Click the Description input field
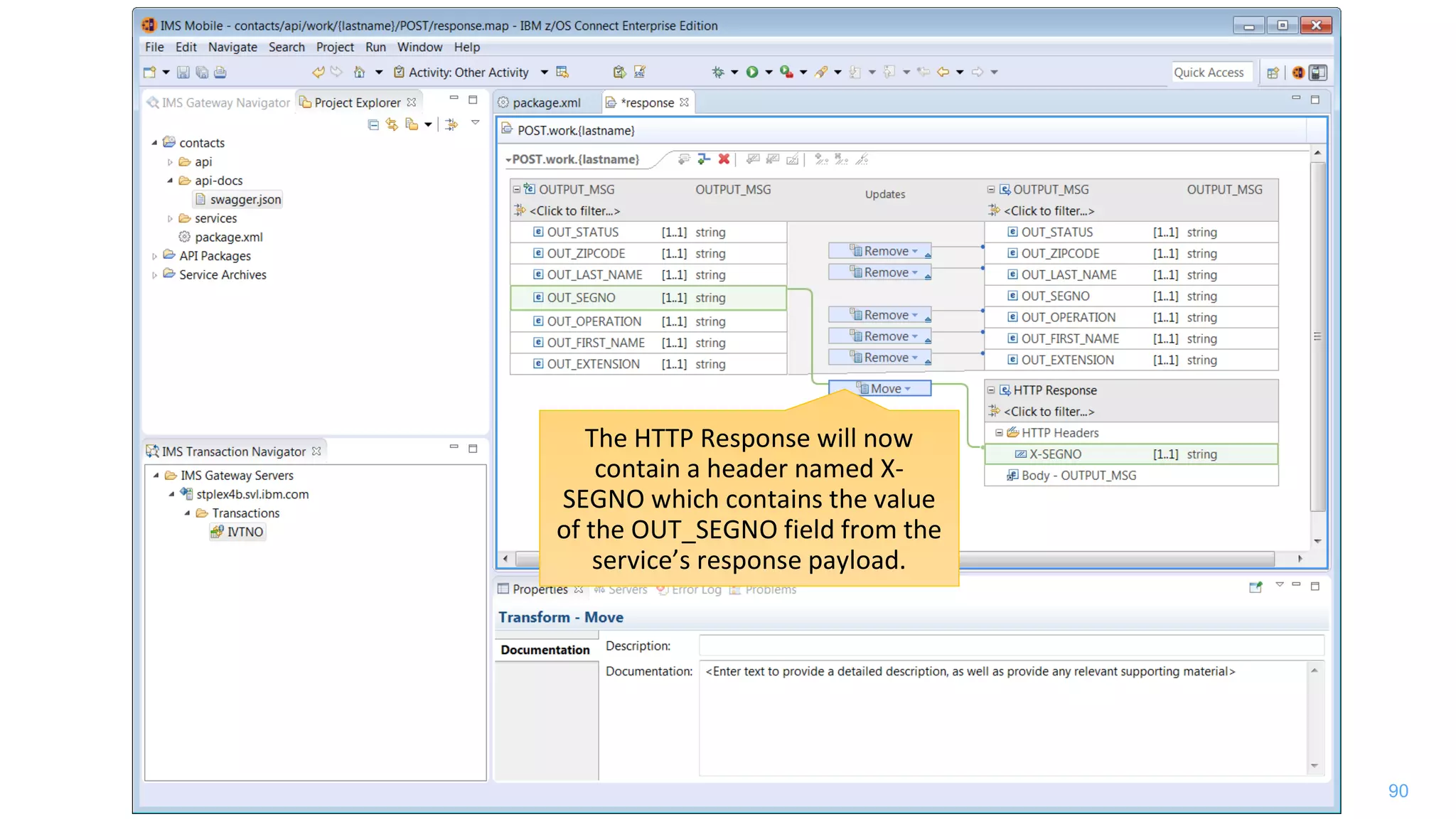 [1011, 646]
